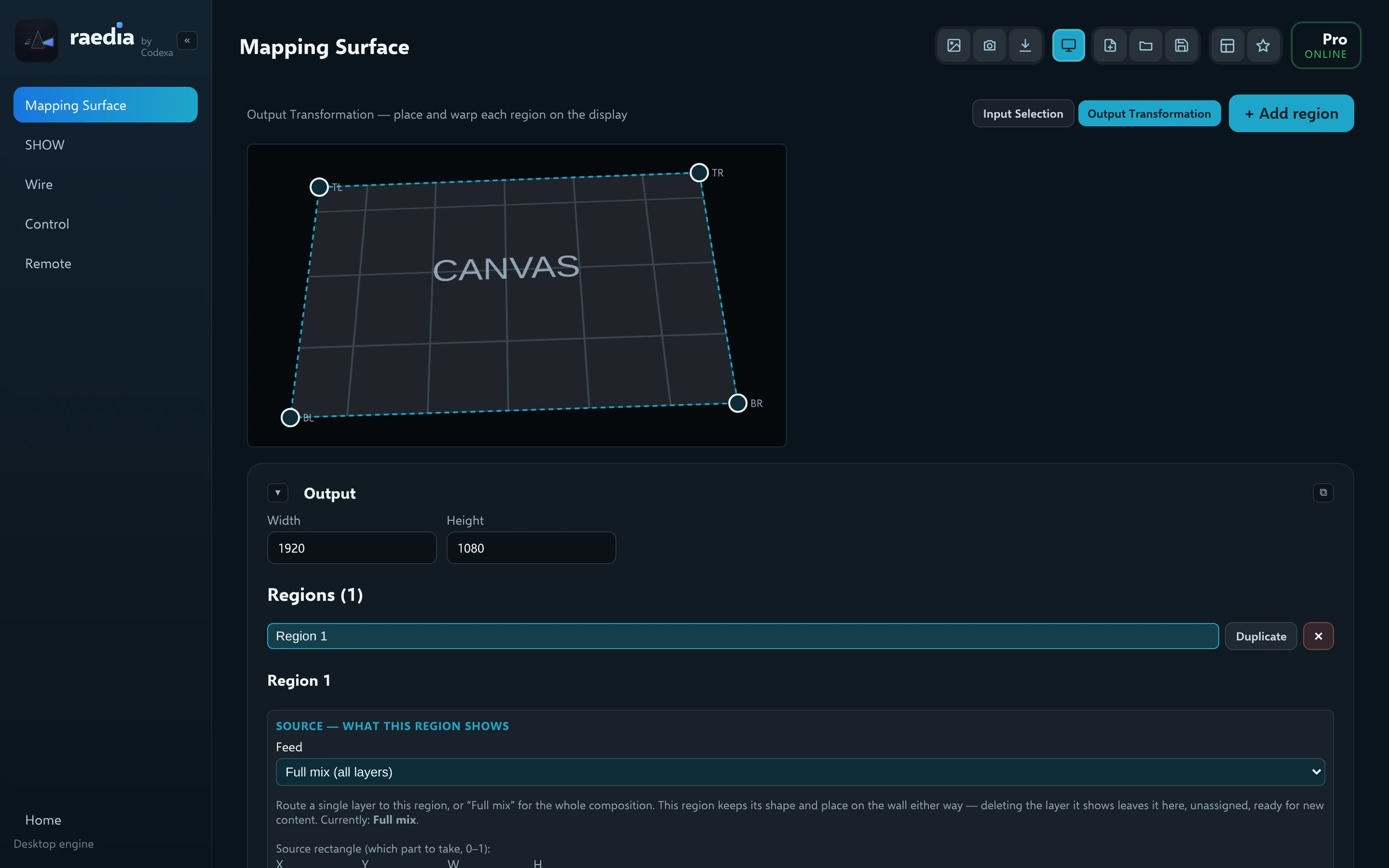The image size is (1389, 868).
Task: Collapse the Output section triangle
Action: point(278,492)
